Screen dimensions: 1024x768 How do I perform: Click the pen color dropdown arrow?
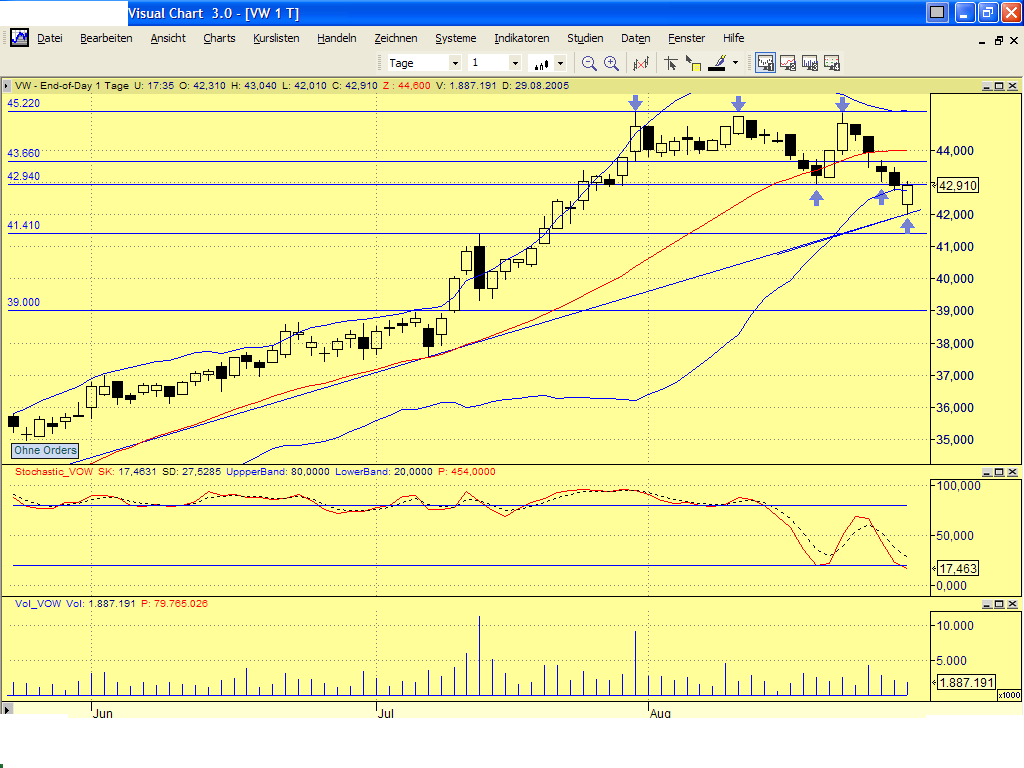[736, 62]
